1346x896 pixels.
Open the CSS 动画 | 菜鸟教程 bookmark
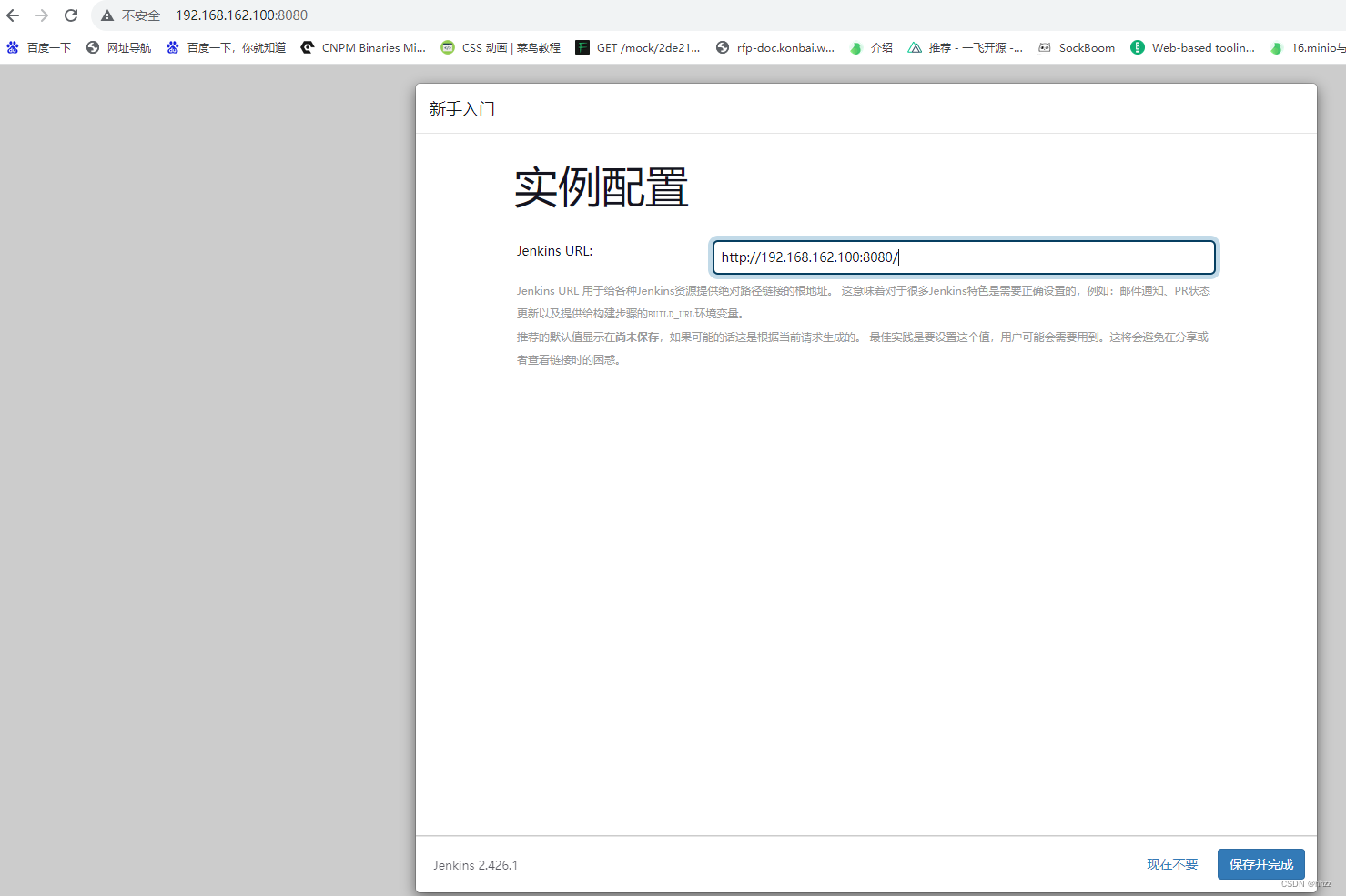501,47
